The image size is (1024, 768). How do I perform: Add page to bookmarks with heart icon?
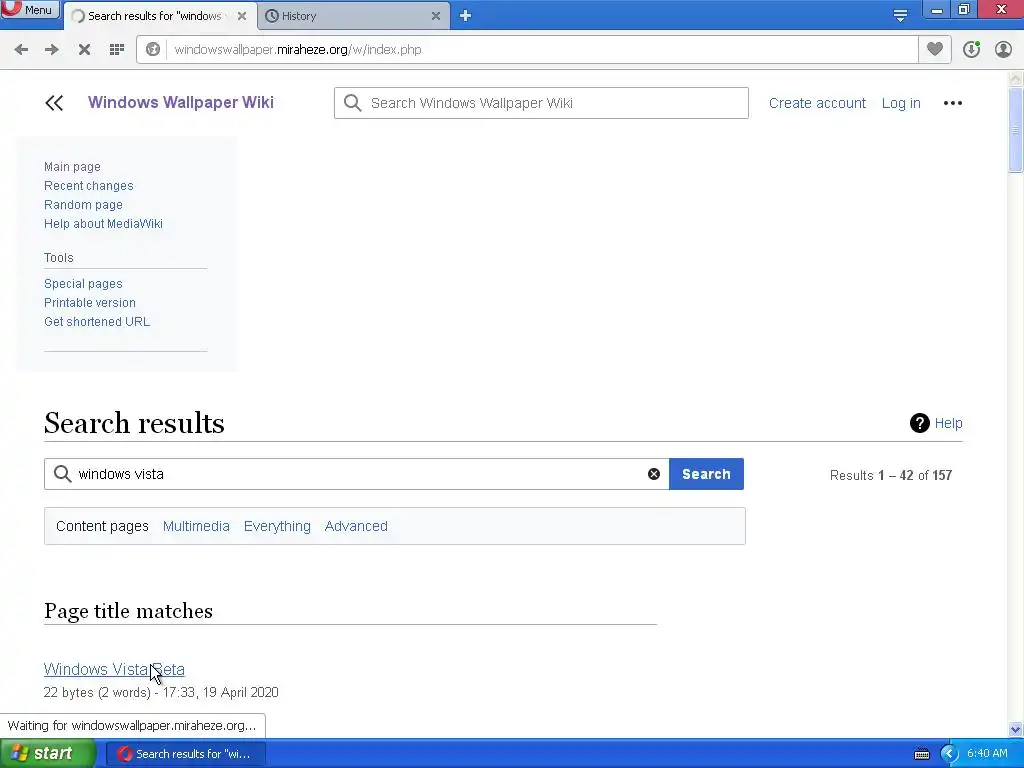[x=935, y=49]
